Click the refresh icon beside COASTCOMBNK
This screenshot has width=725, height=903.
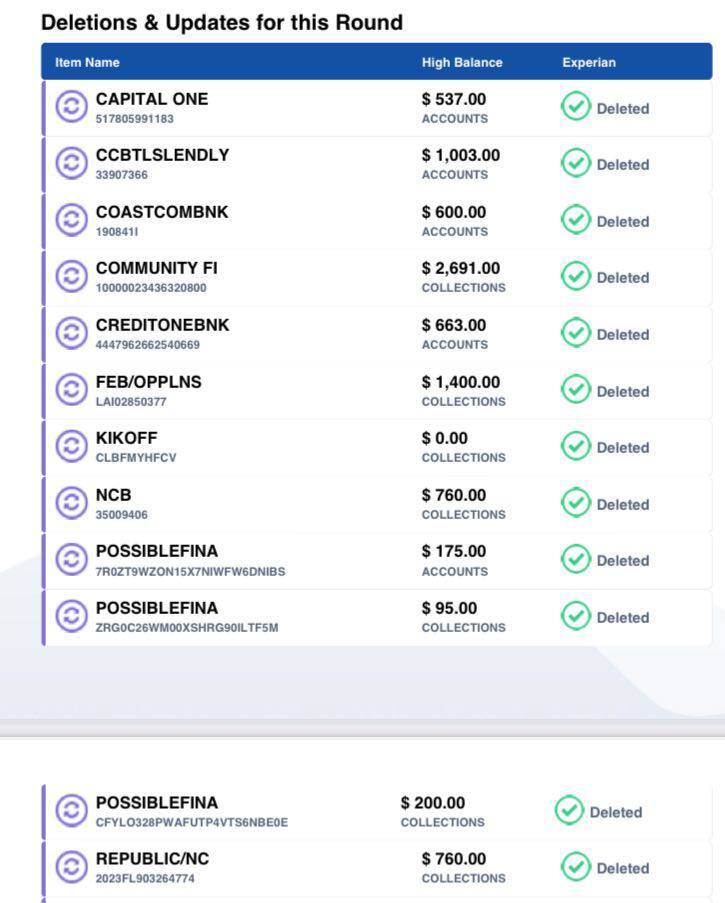[71, 220]
